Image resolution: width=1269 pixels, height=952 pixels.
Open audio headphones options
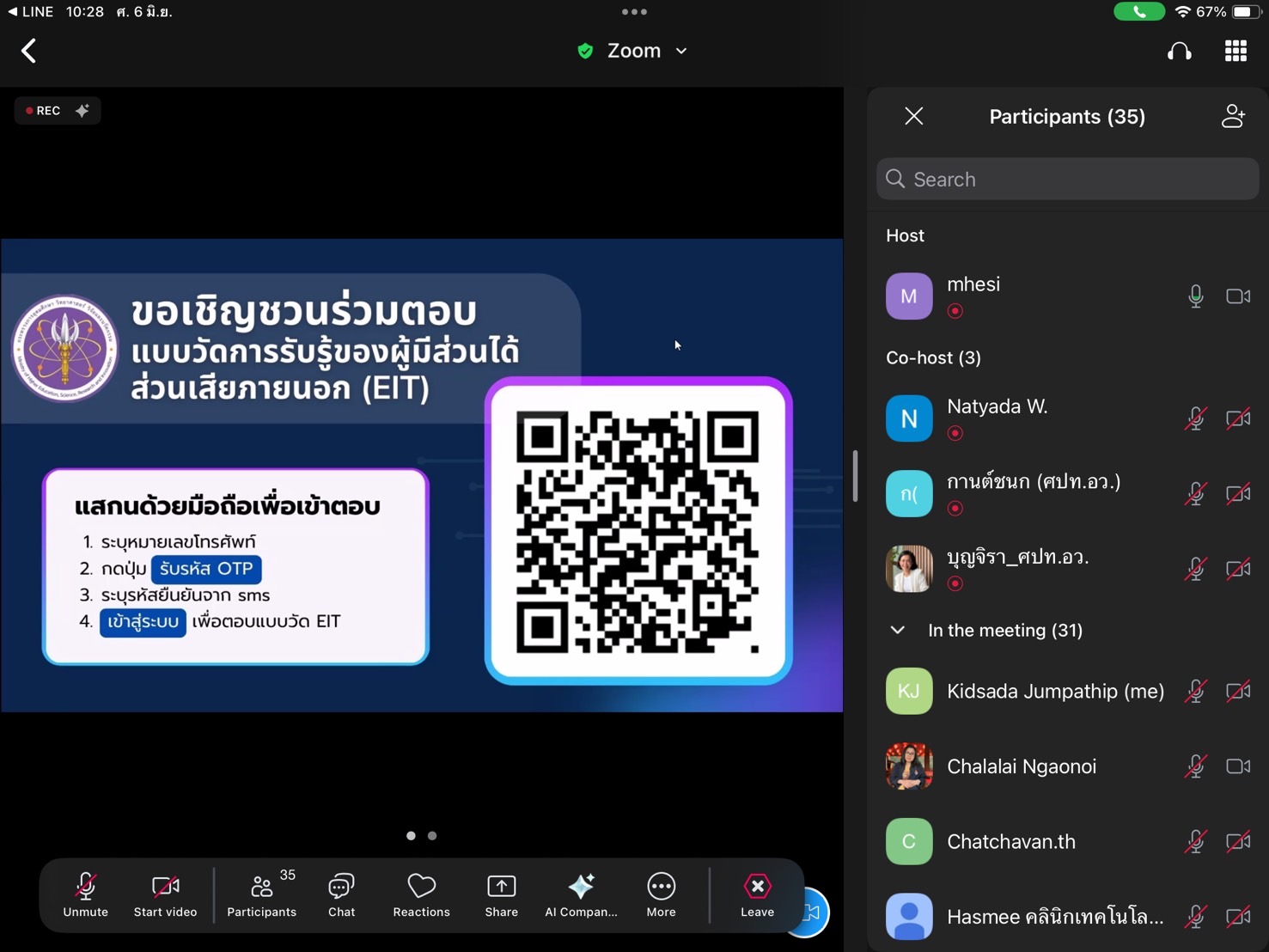tap(1180, 51)
